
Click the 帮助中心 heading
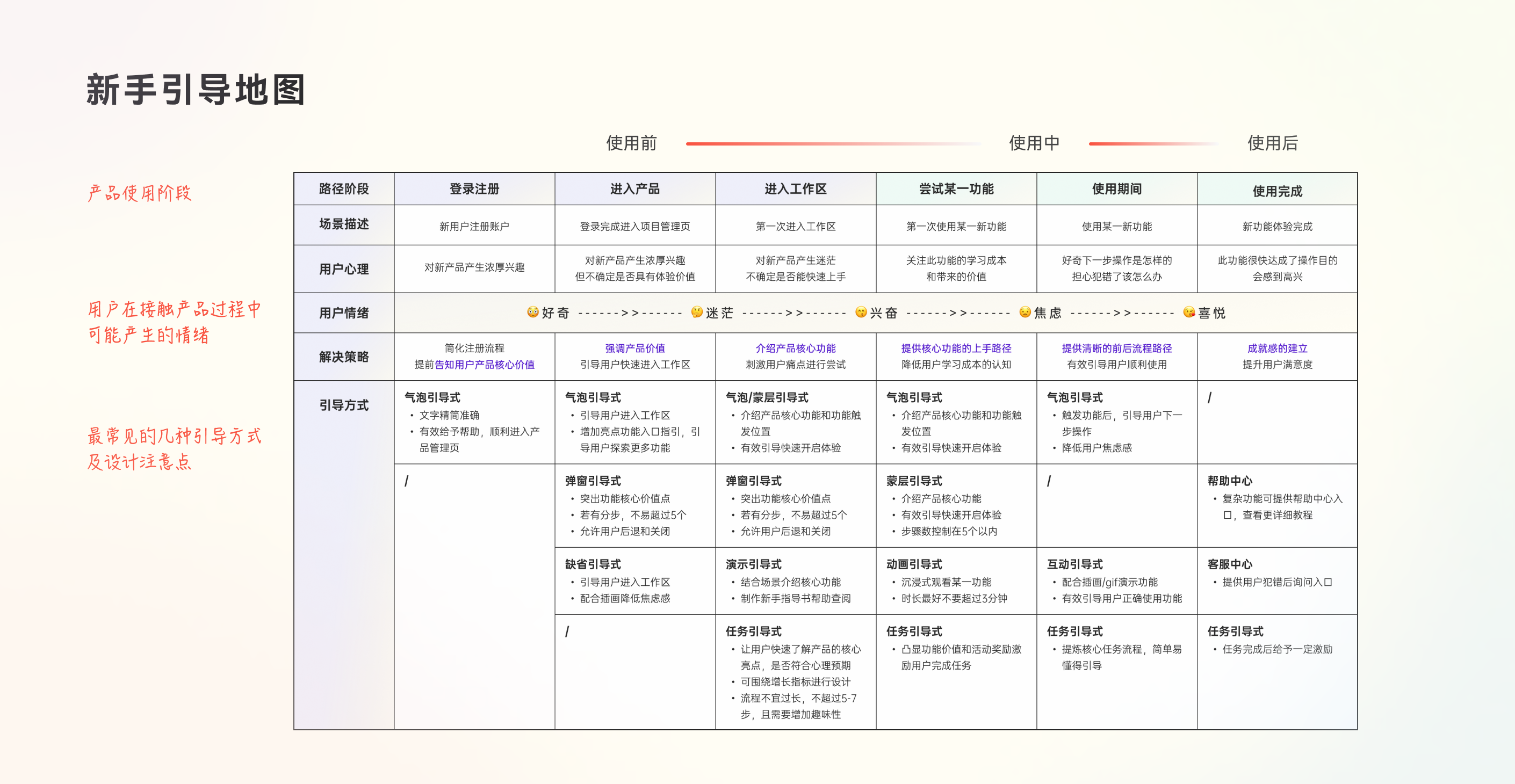1229,481
